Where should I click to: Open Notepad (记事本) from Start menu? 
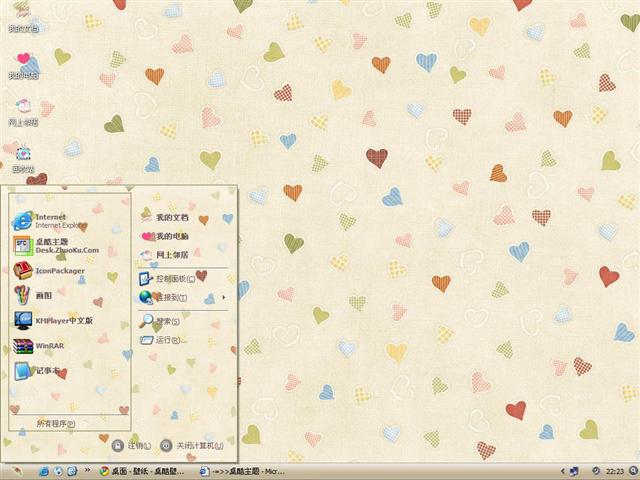[37, 371]
